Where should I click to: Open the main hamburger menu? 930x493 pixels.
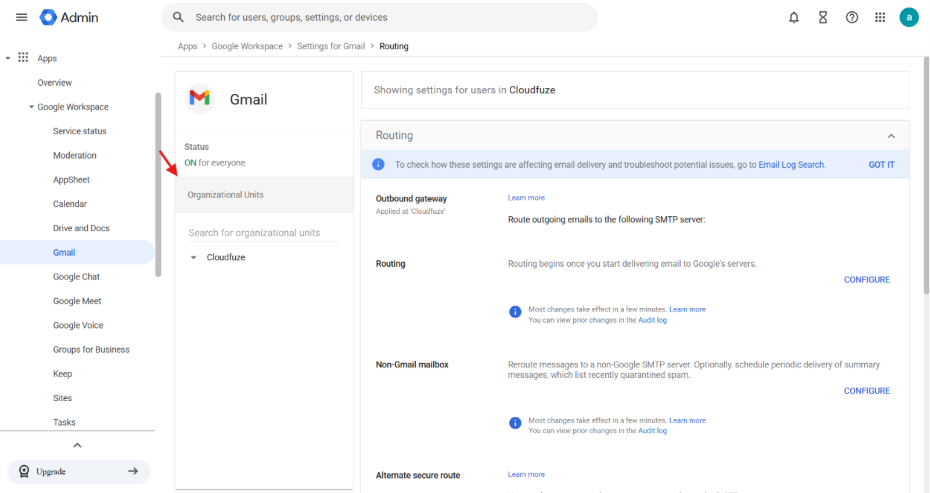coord(21,17)
